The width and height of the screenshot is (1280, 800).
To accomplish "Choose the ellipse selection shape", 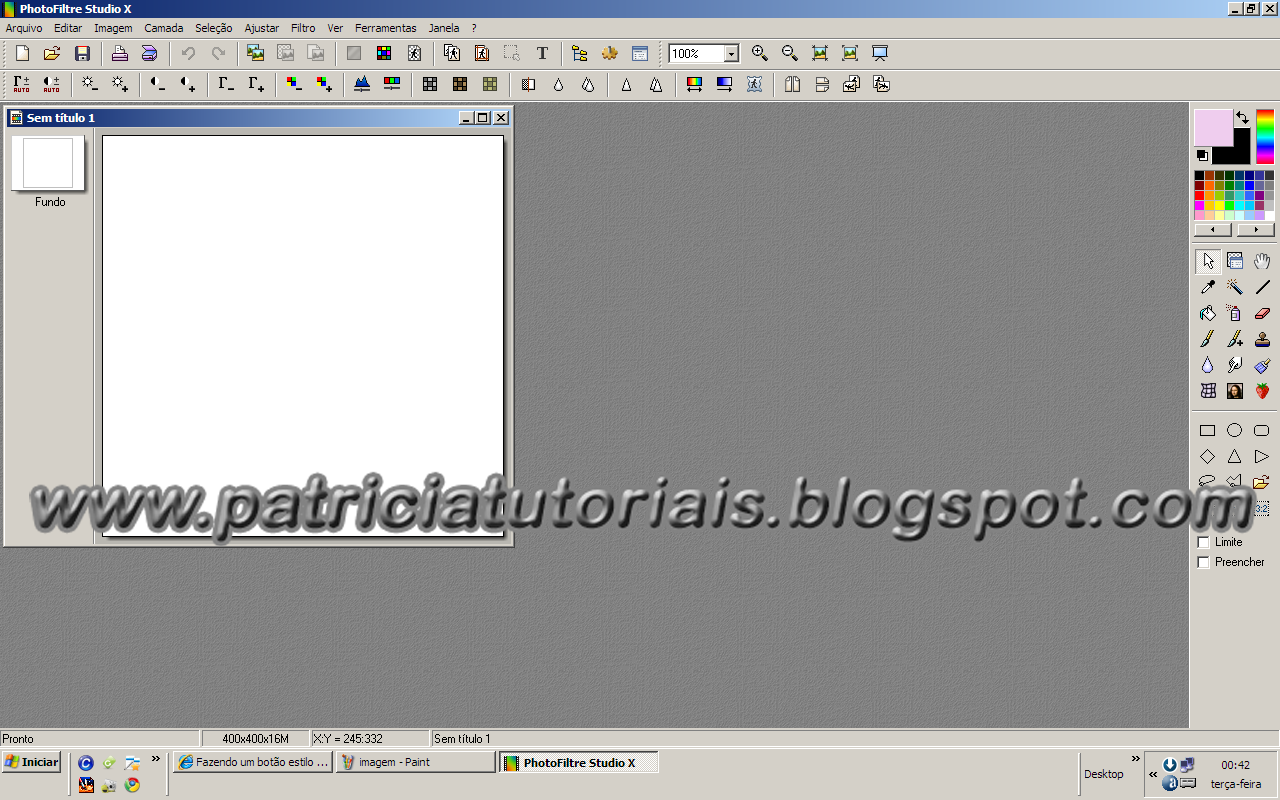I will (x=1234, y=429).
